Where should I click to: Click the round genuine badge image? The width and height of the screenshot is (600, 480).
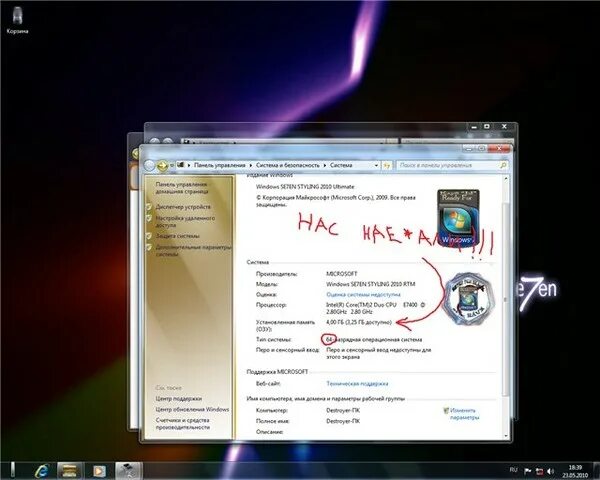469,299
